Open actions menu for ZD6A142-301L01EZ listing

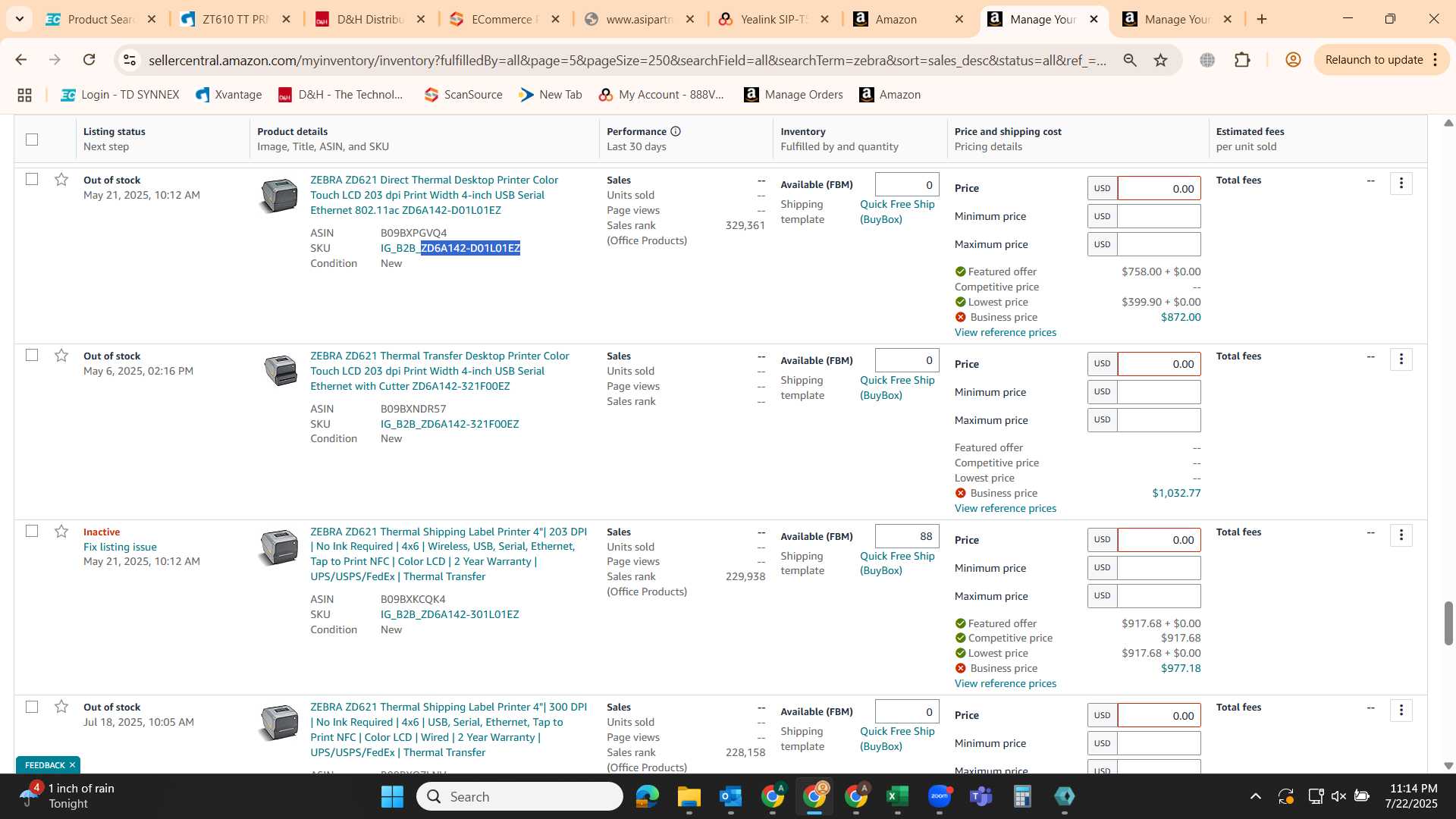click(x=1401, y=535)
